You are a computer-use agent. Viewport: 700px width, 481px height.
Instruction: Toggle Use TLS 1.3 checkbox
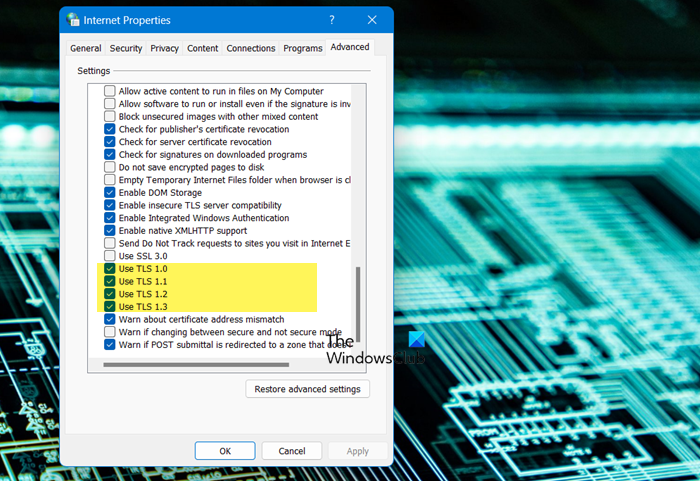[x=109, y=306]
